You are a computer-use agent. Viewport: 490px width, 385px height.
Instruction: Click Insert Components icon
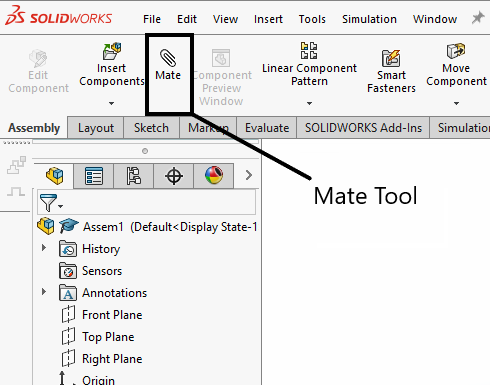112,51
